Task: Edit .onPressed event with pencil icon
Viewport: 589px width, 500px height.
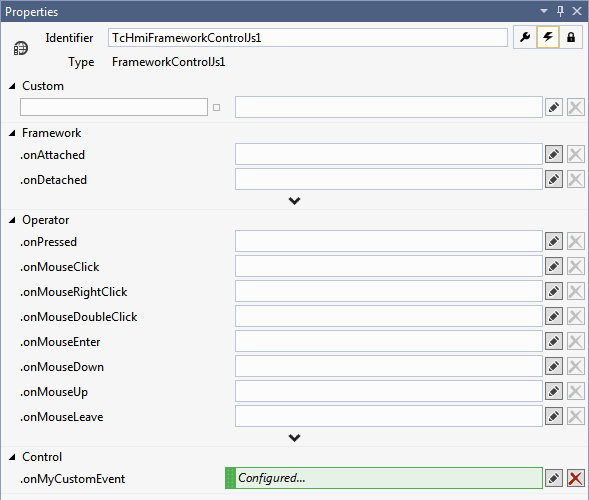Action: tap(554, 241)
